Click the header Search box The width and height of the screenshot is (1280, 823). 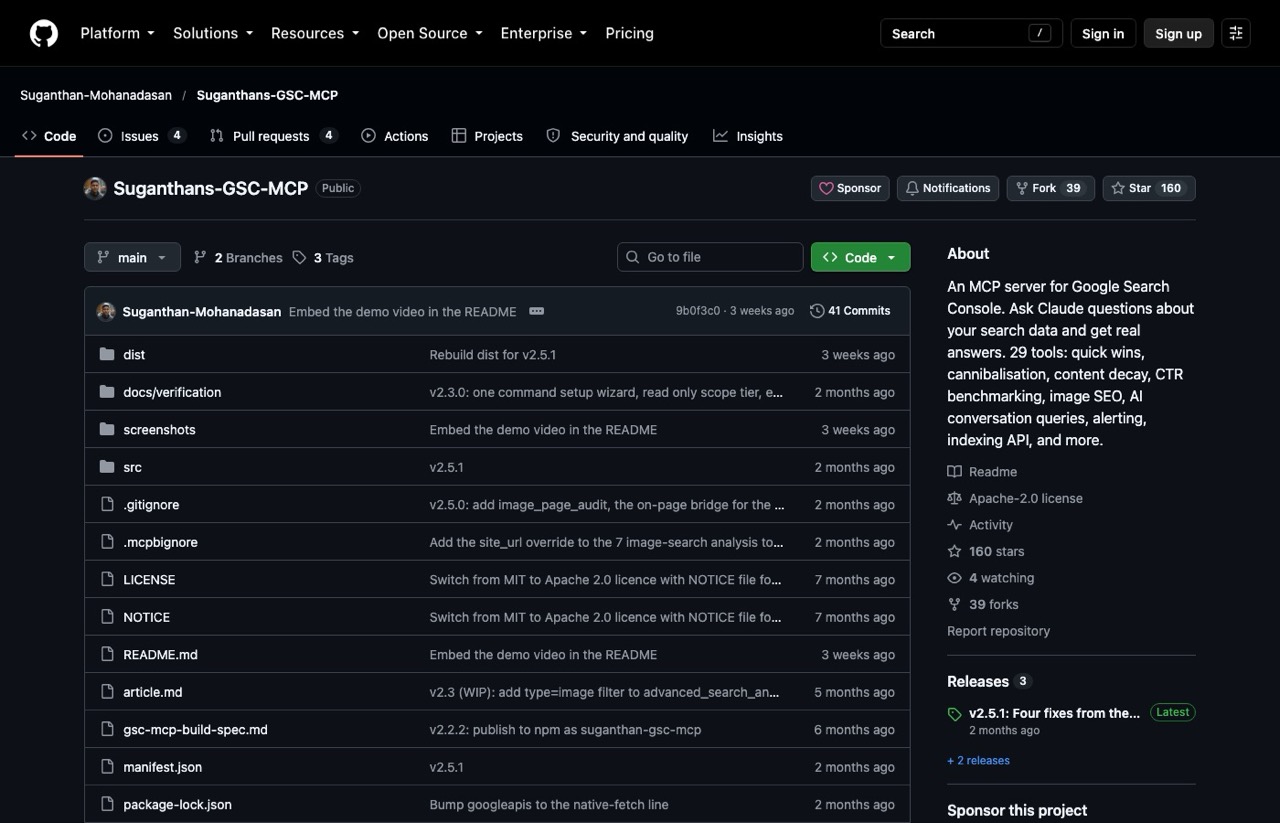pos(970,33)
